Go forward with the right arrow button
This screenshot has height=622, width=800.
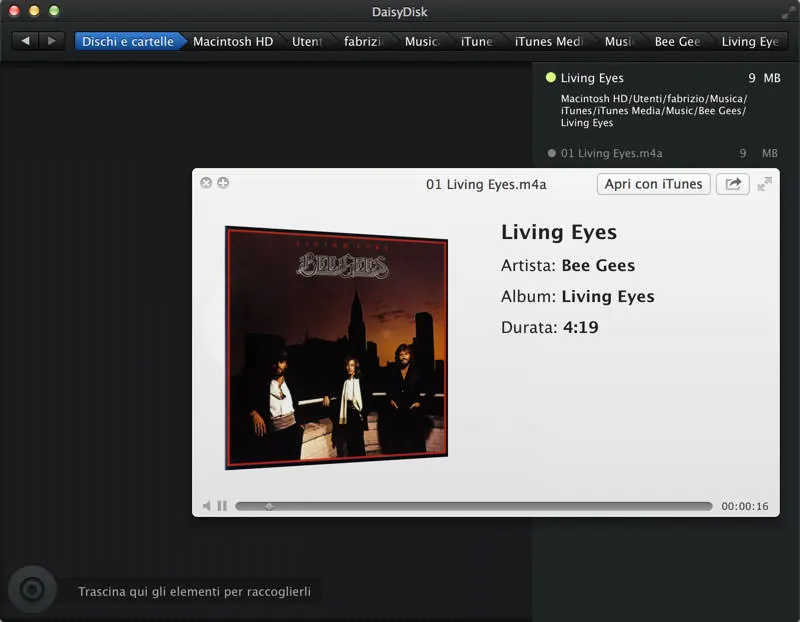coord(51,41)
